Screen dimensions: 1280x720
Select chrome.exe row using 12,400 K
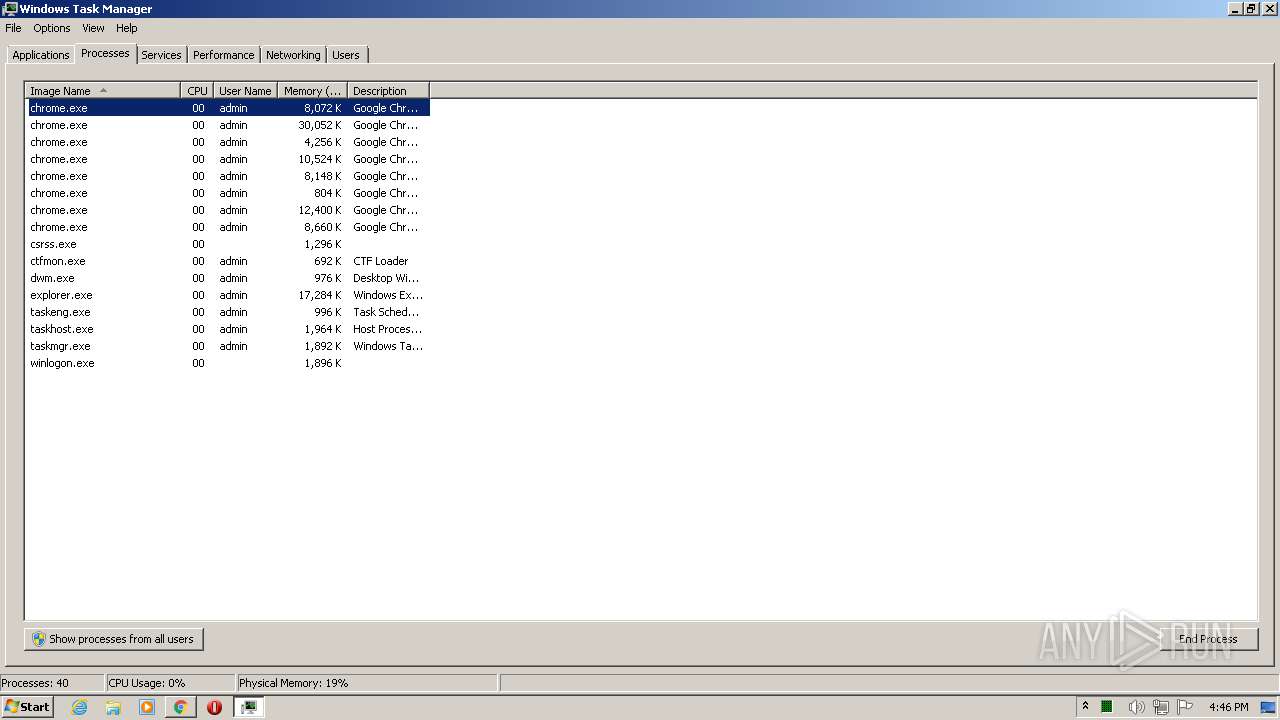(228, 210)
